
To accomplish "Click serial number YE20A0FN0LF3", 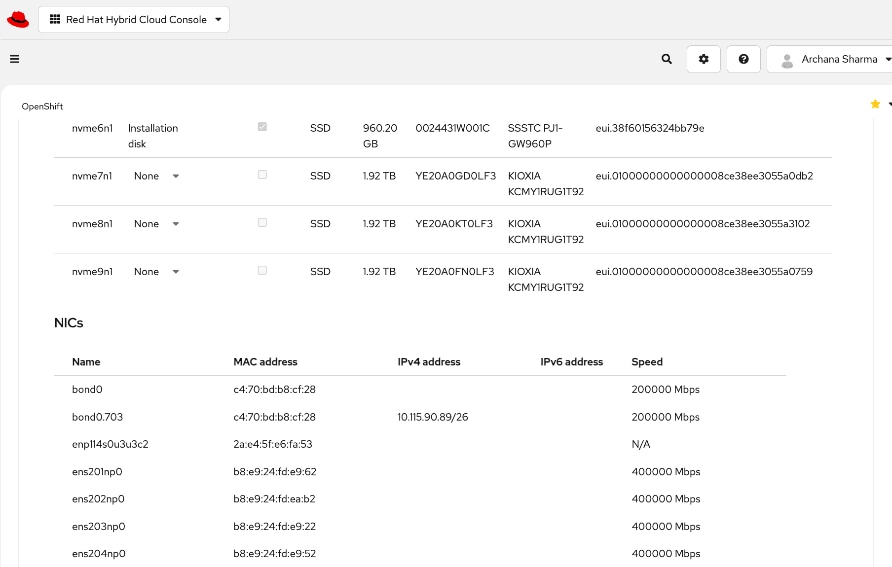I will [455, 271].
